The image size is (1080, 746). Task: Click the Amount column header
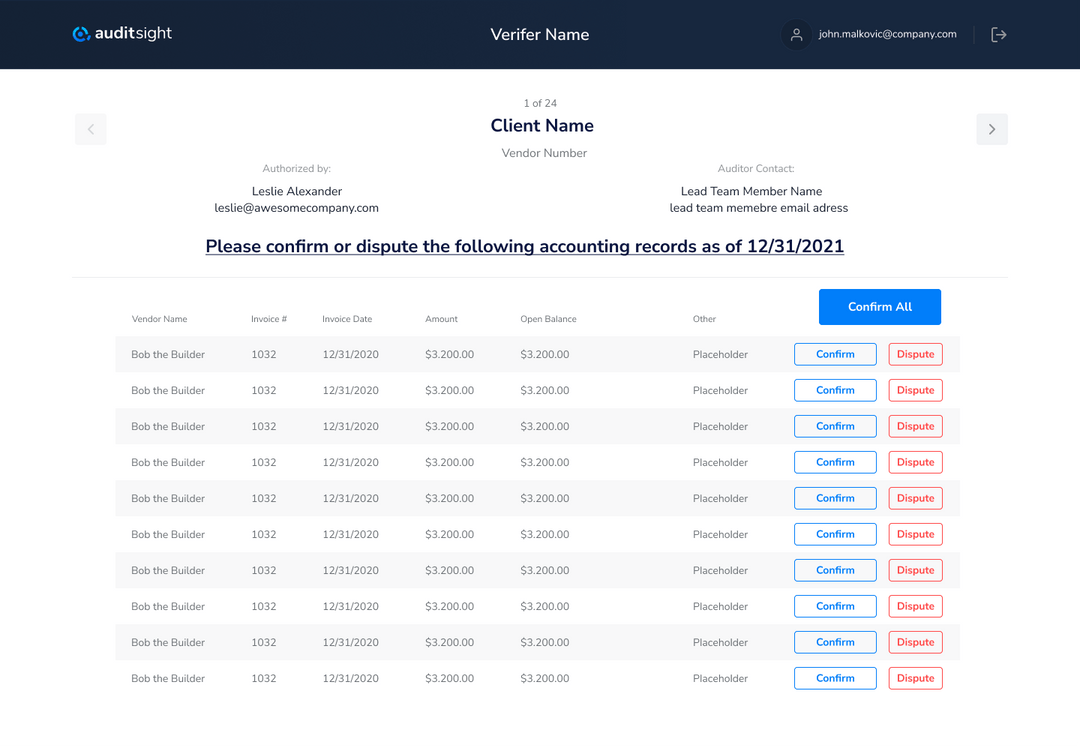click(x=441, y=319)
